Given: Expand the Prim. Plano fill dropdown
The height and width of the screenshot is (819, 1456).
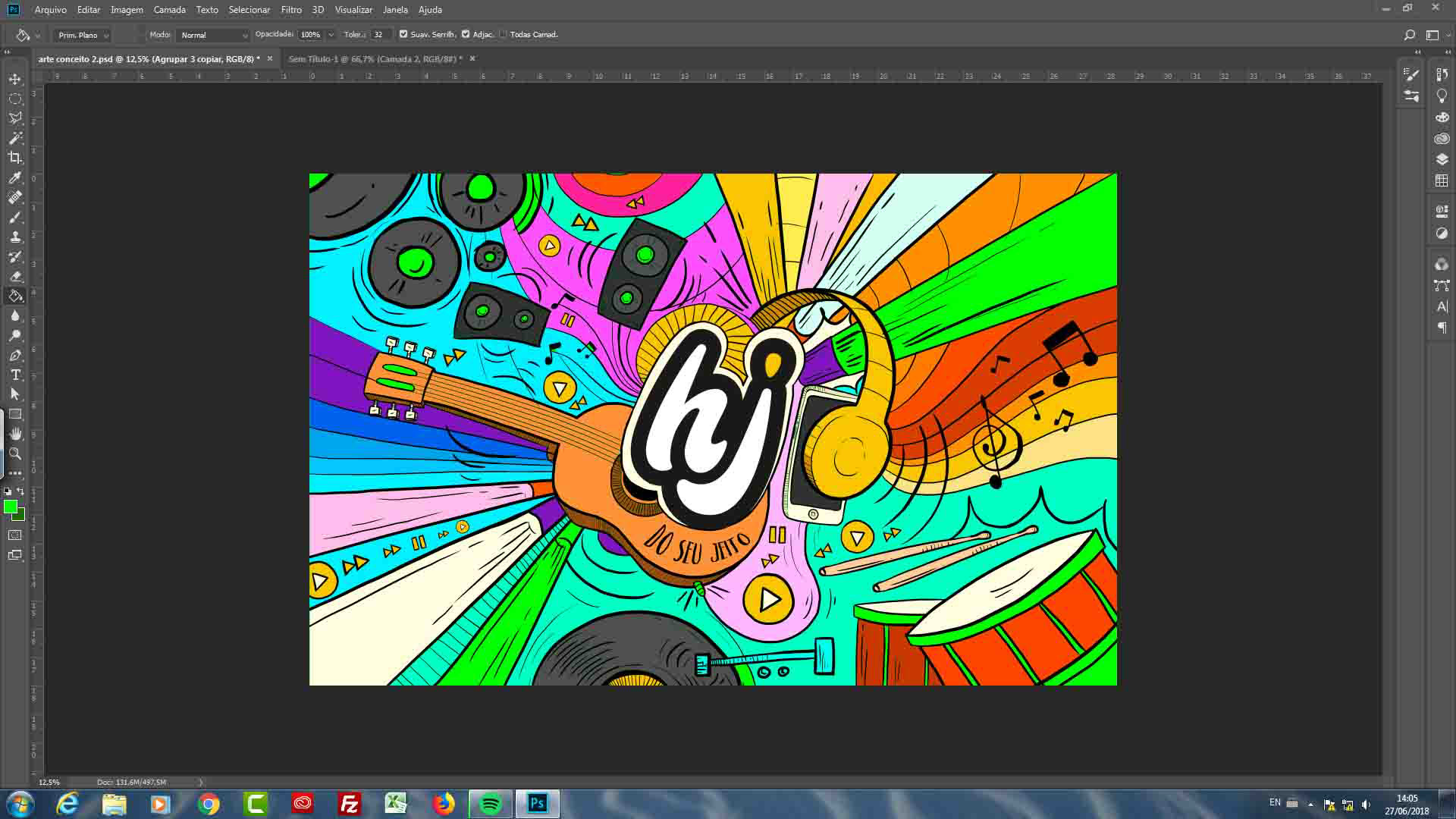Looking at the screenshot, I should [82, 35].
